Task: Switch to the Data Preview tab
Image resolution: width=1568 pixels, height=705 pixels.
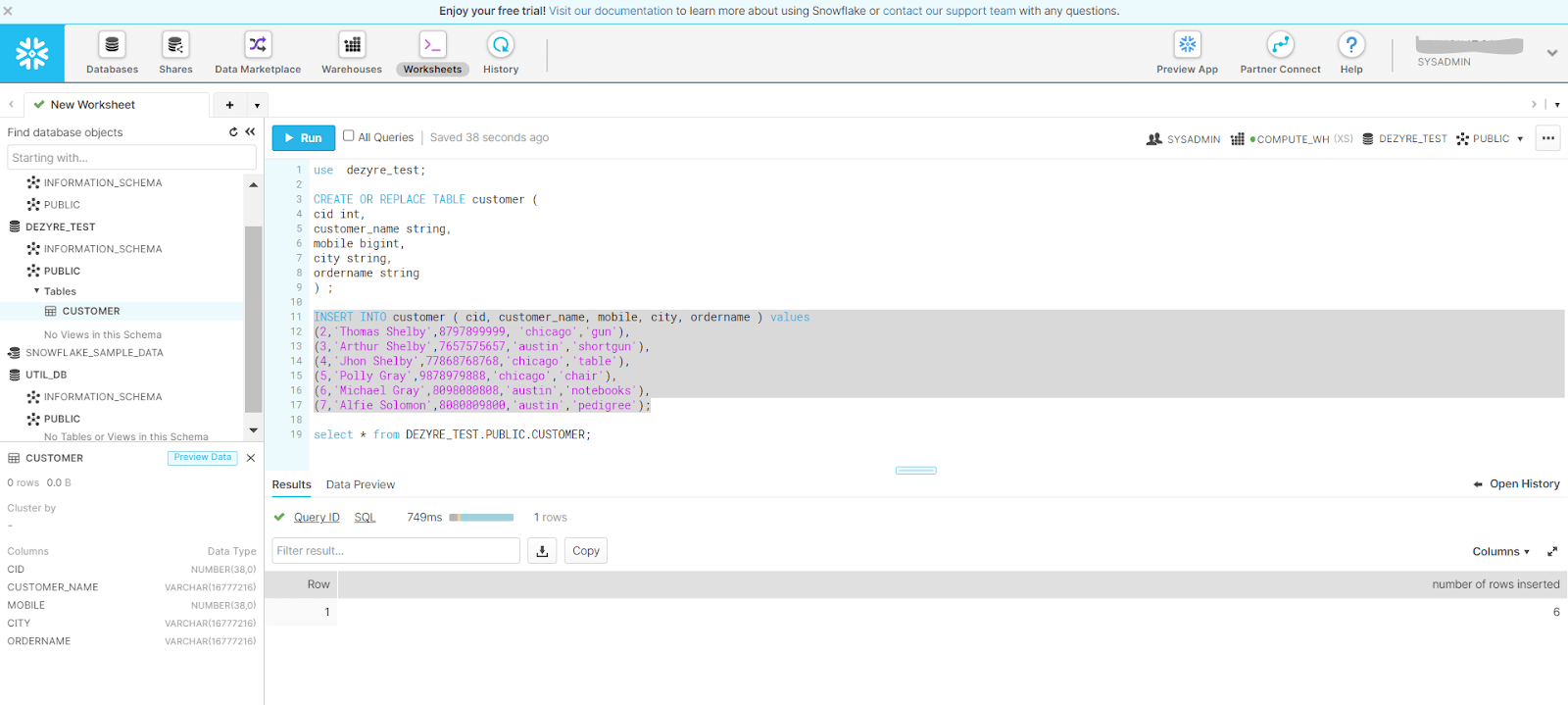Action: point(361,484)
